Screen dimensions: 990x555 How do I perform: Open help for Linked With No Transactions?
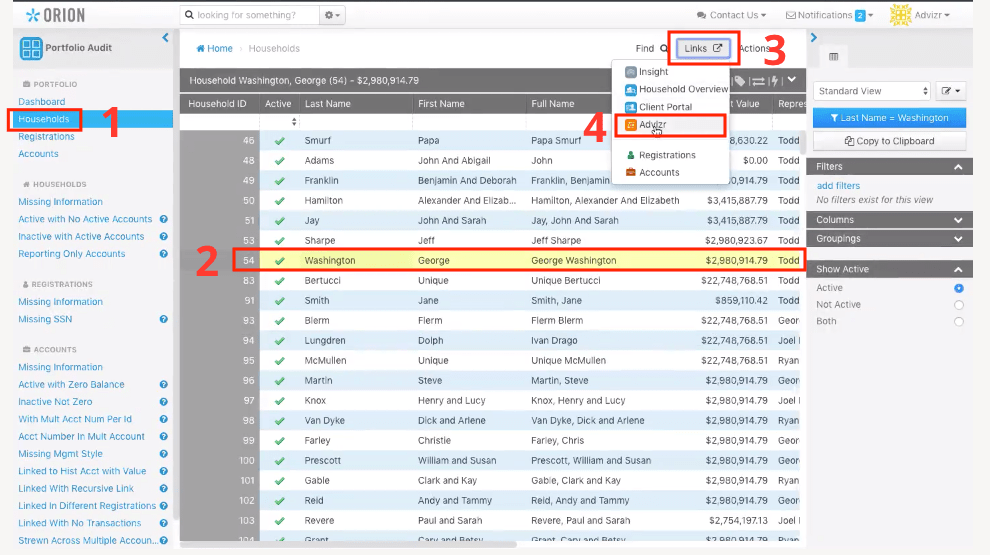click(x=164, y=523)
